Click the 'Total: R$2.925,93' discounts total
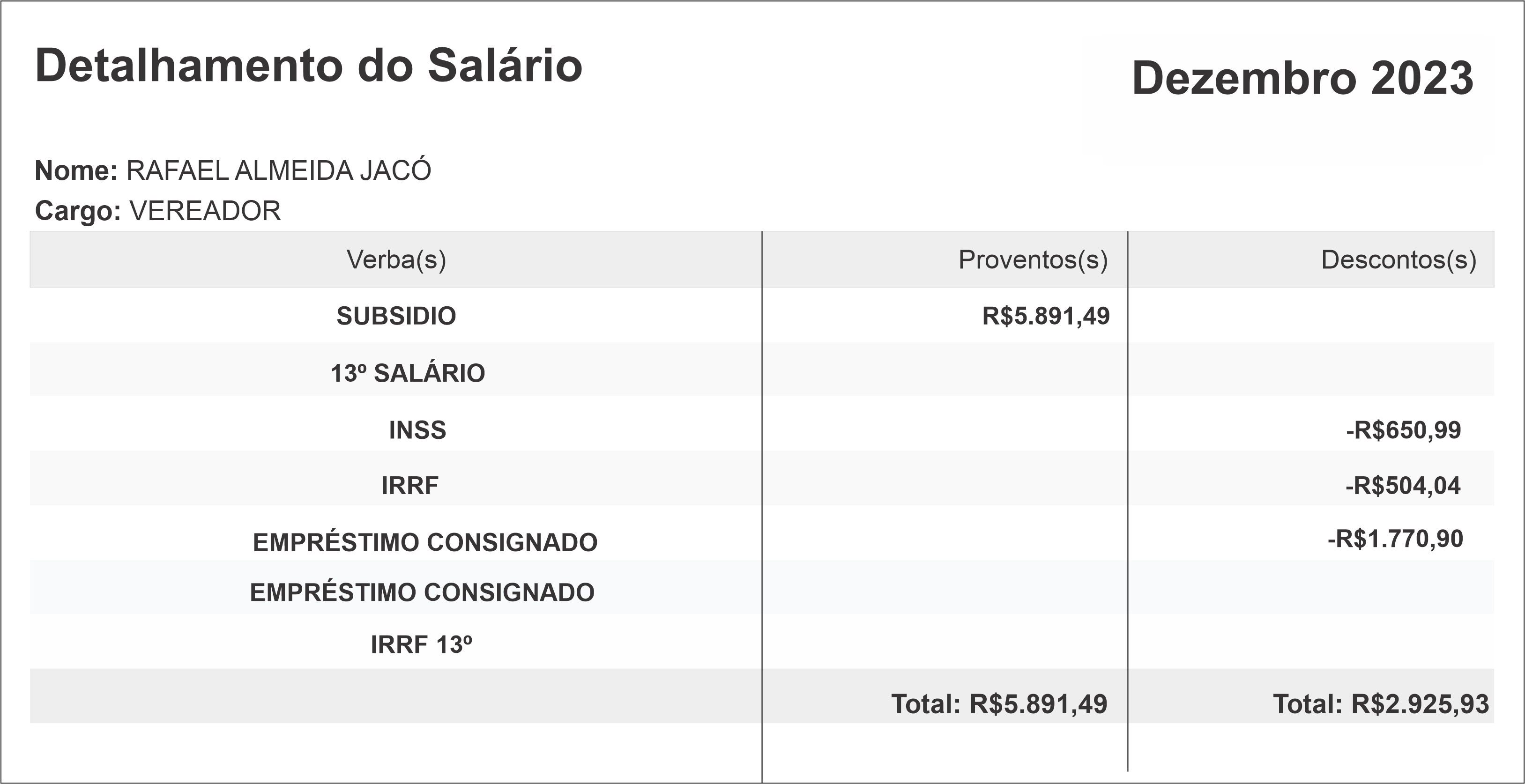Screen dimensions: 1525x784 (x=1381, y=703)
